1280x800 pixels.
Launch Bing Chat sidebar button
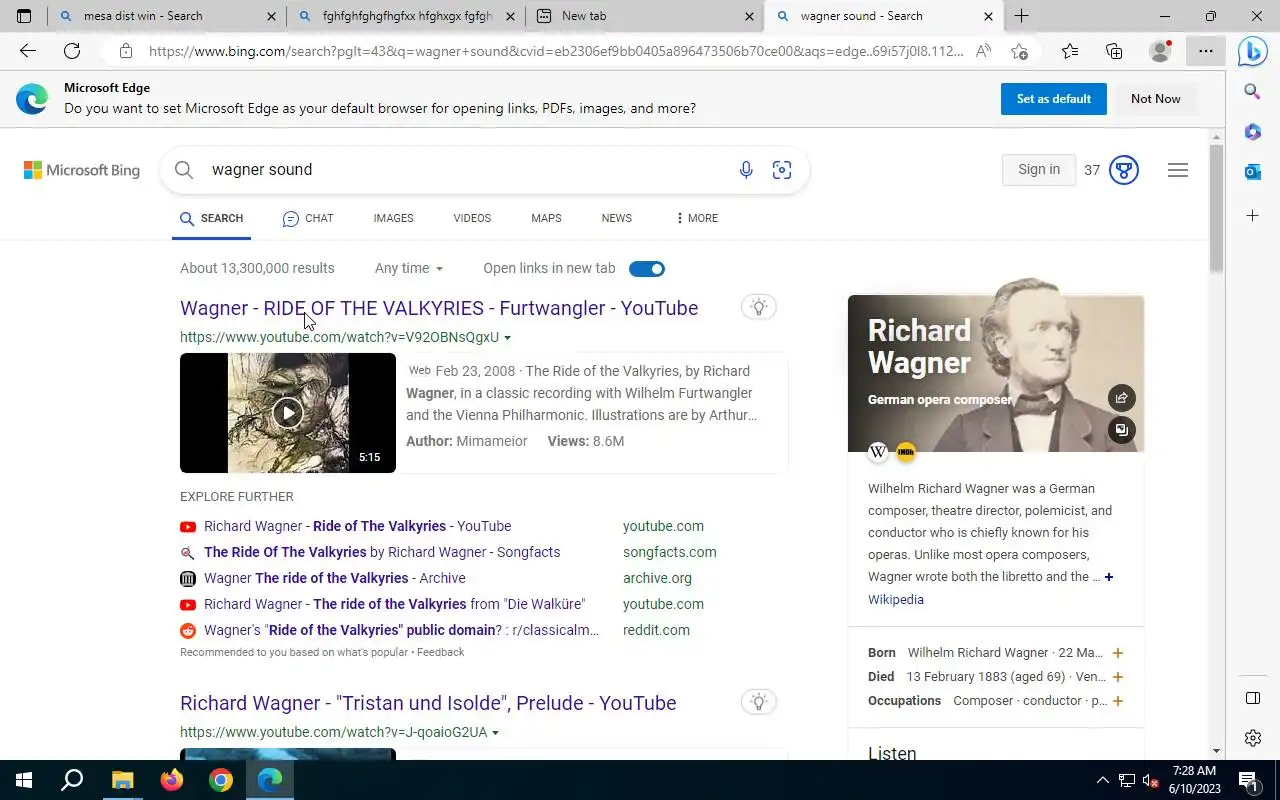[1252, 51]
